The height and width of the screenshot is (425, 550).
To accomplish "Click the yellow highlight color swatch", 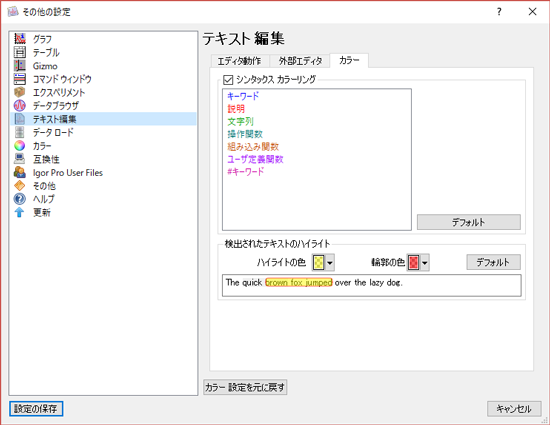I will [x=318, y=263].
